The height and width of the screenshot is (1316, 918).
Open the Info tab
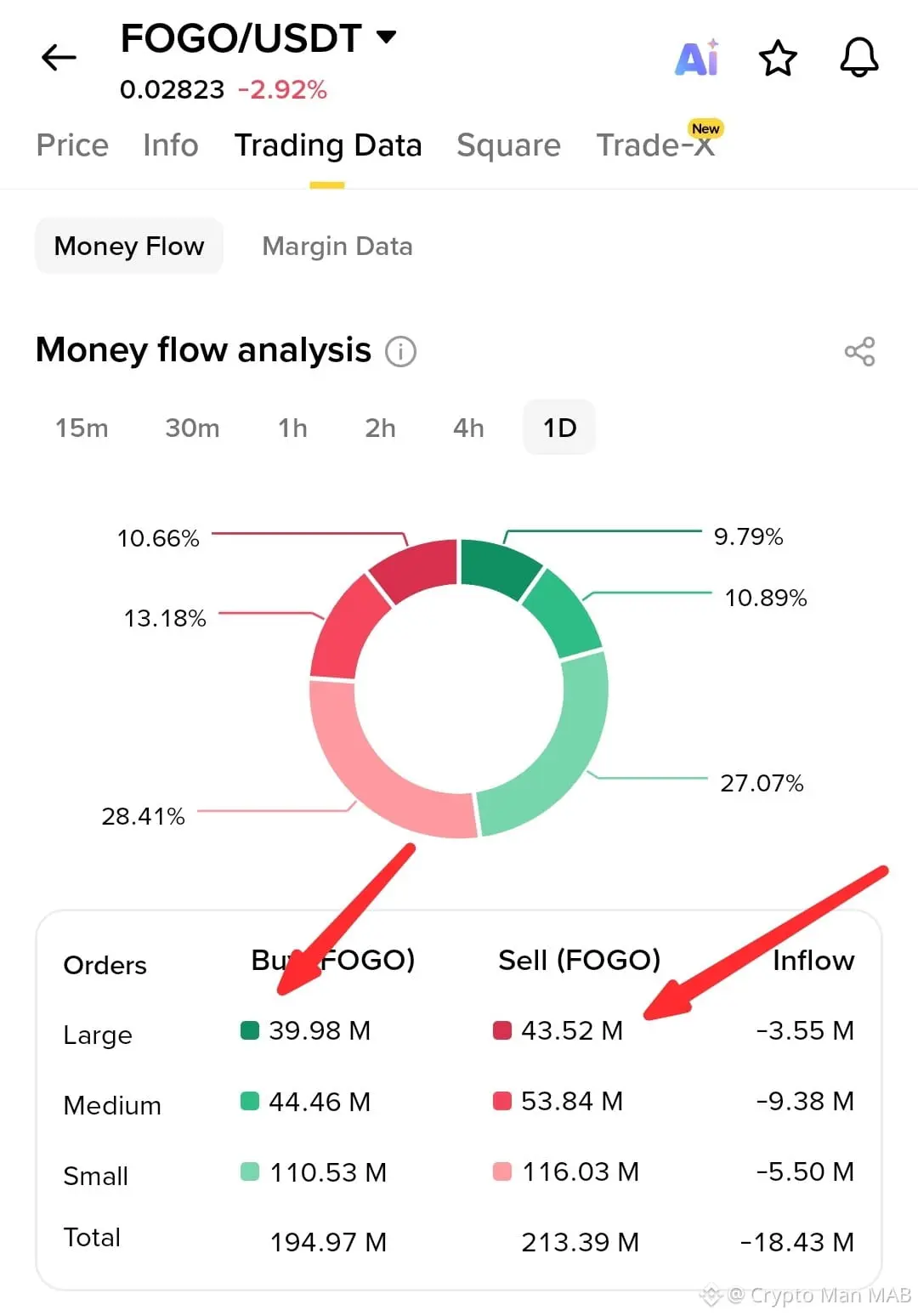170,145
